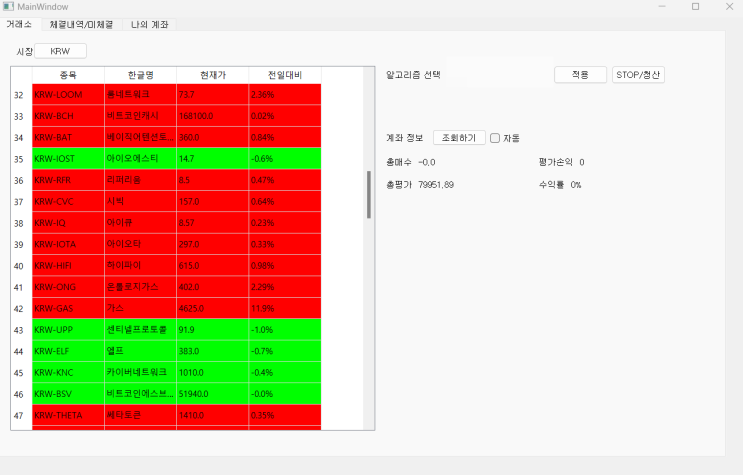Screen dimensions: 743x475
Task: Click the price cell 73.7
Action: click(x=213, y=94)
